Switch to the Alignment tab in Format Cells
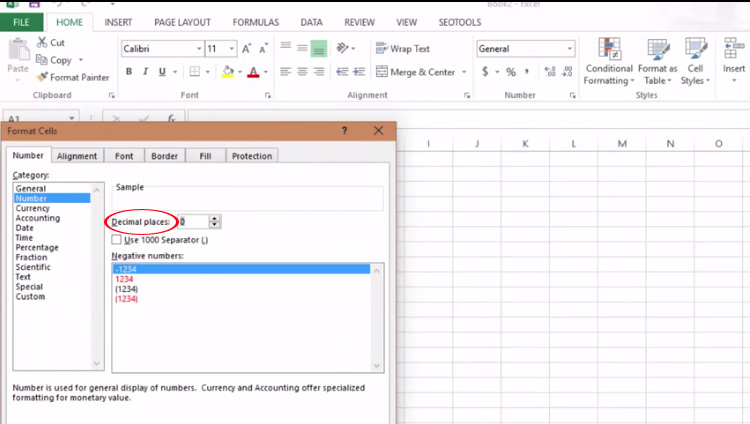Image resolution: width=750 pixels, height=424 pixels. (x=77, y=156)
